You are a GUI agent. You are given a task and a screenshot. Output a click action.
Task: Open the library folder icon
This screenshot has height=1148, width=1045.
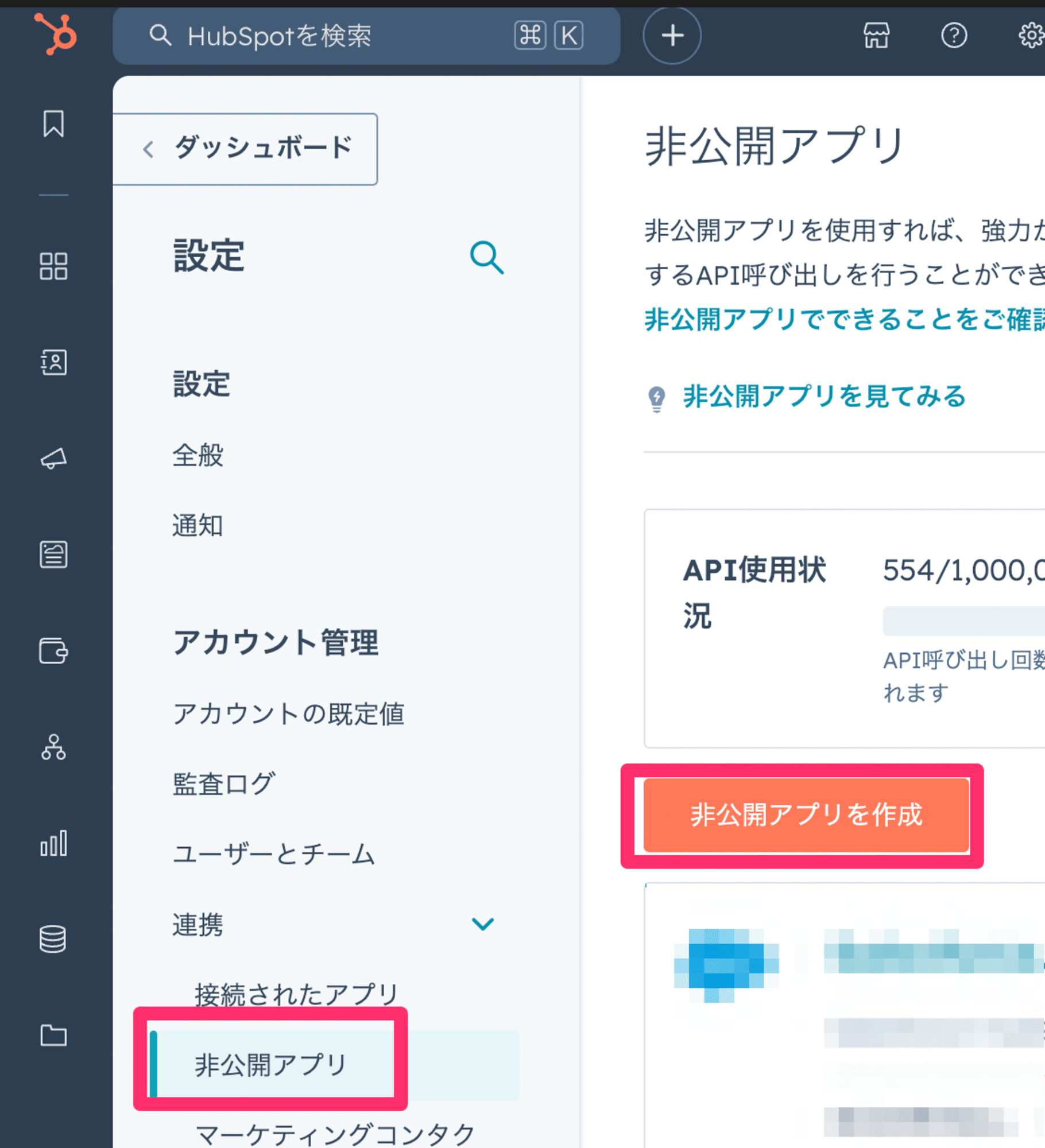pos(53,1035)
